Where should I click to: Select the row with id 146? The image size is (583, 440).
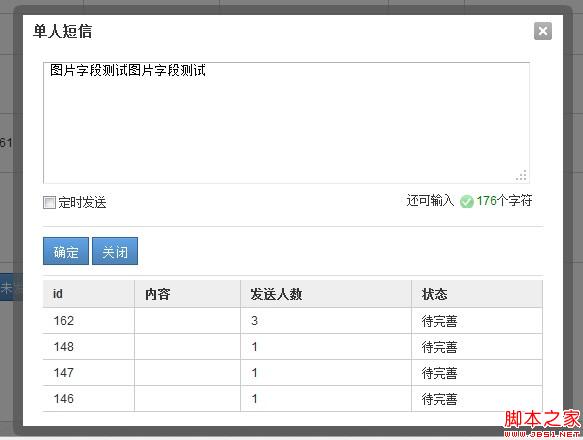[293, 399]
